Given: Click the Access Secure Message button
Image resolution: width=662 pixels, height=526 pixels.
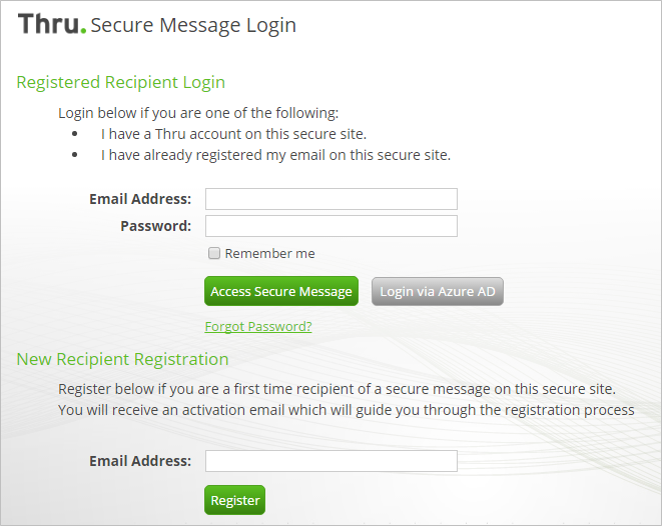Looking at the screenshot, I should click(x=281, y=291).
